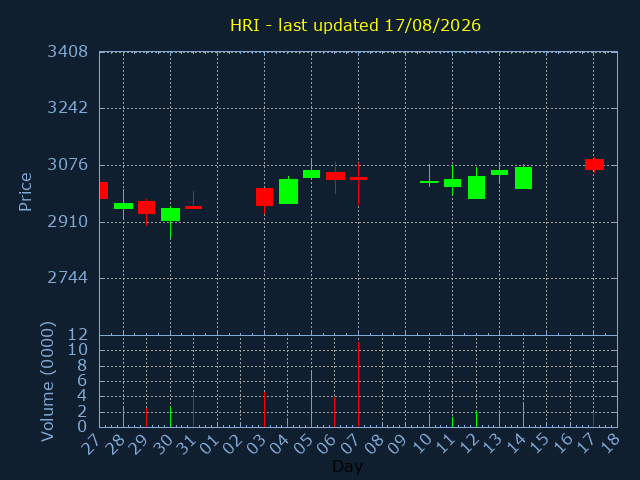Image resolution: width=640 pixels, height=480 pixels.
Task: Click the volume axis label 10
Action: 78,350
